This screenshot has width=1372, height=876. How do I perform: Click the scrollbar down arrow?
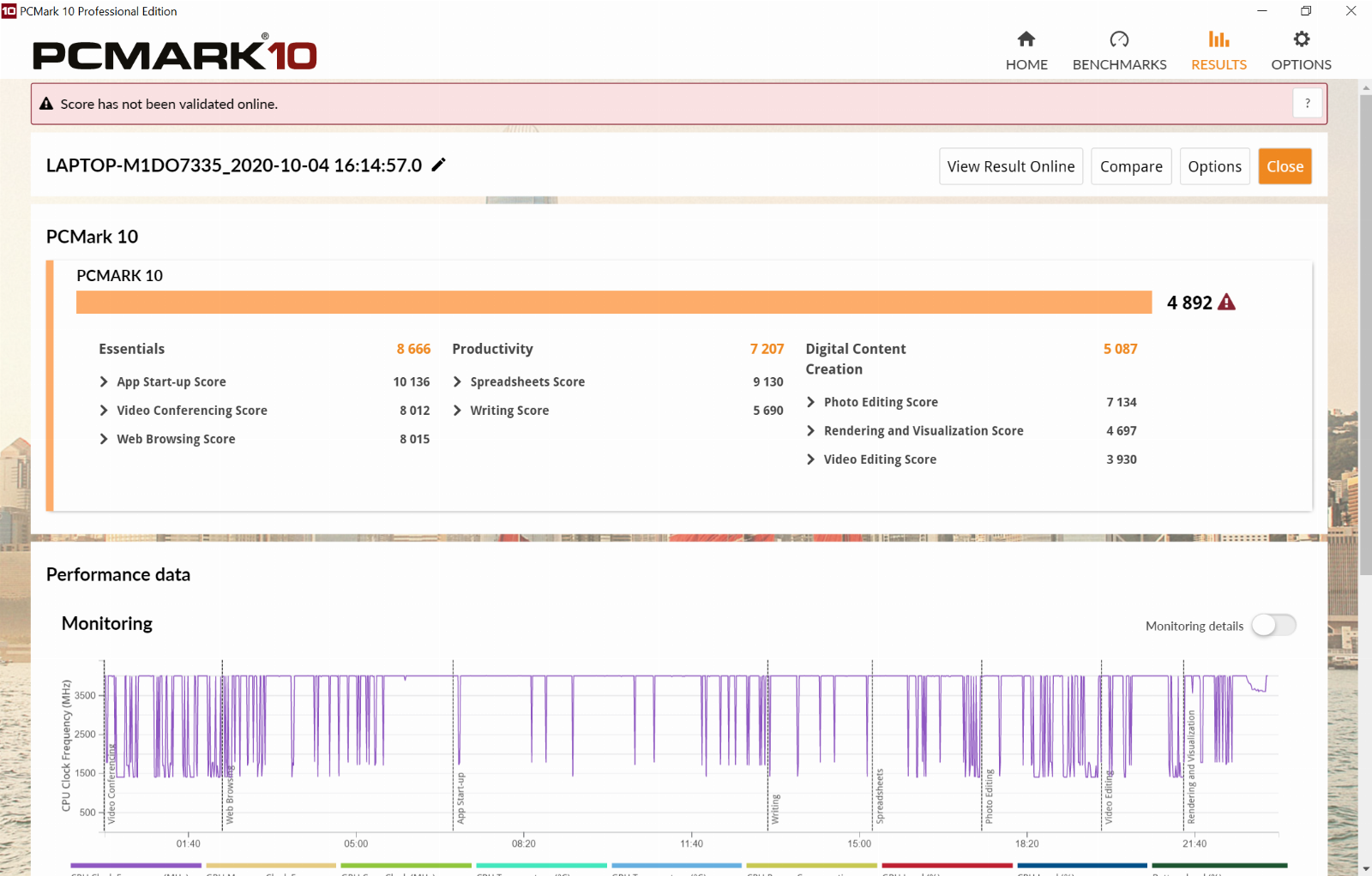[1365, 868]
